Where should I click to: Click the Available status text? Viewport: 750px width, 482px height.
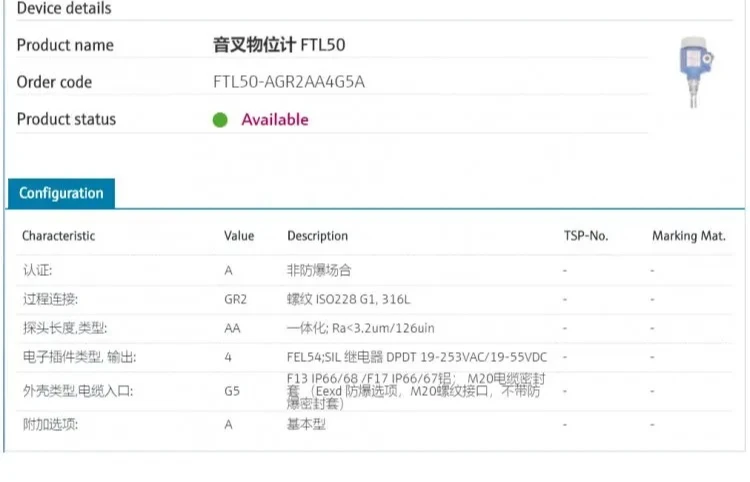click(x=275, y=120)
